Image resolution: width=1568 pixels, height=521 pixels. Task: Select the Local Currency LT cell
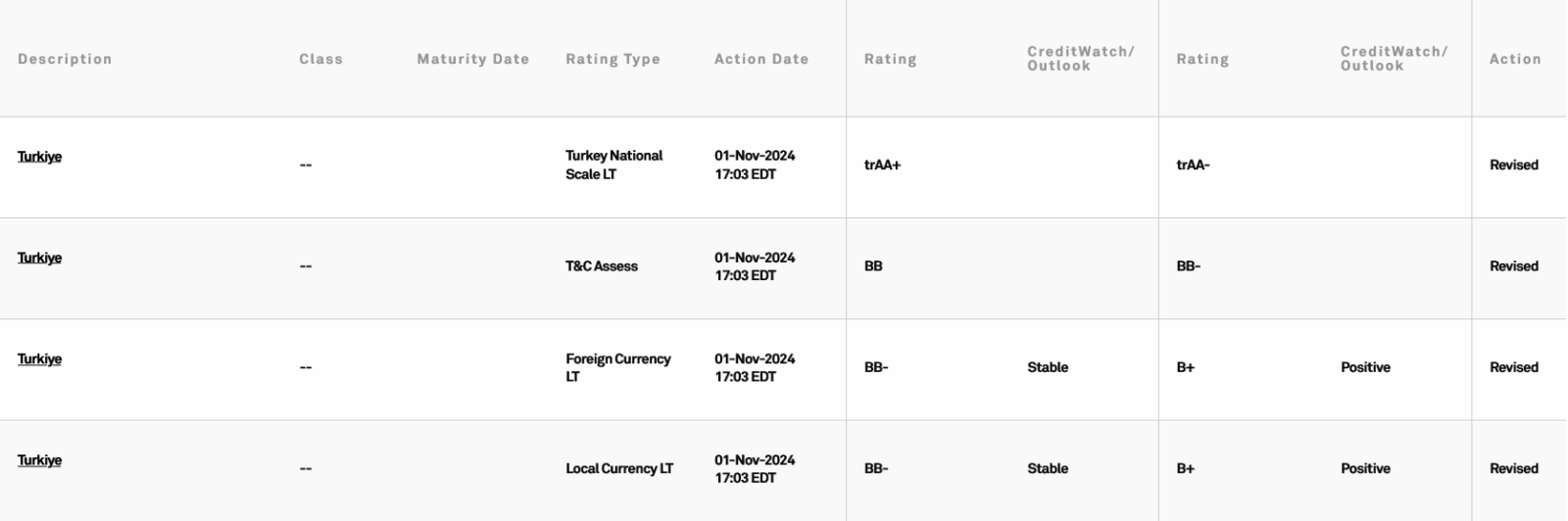[x=618, y=469]
